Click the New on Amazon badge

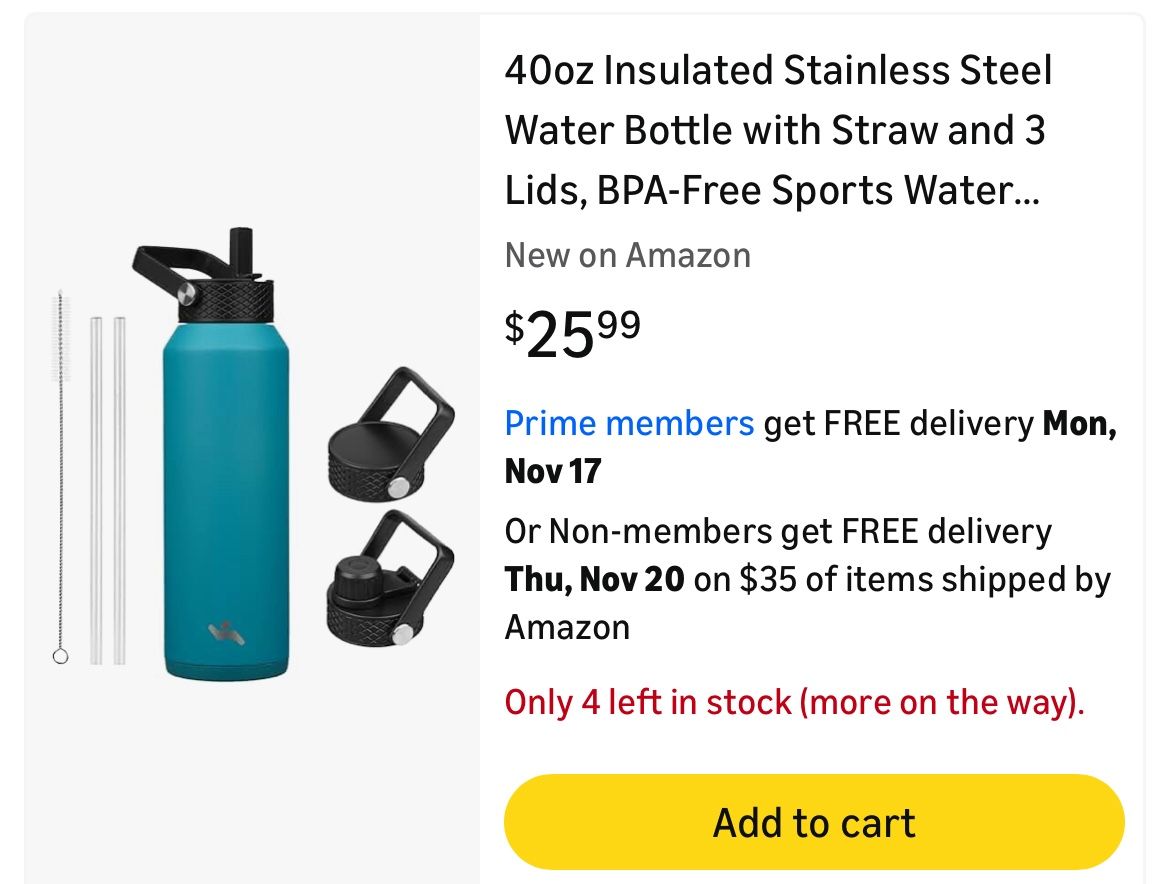627,255
